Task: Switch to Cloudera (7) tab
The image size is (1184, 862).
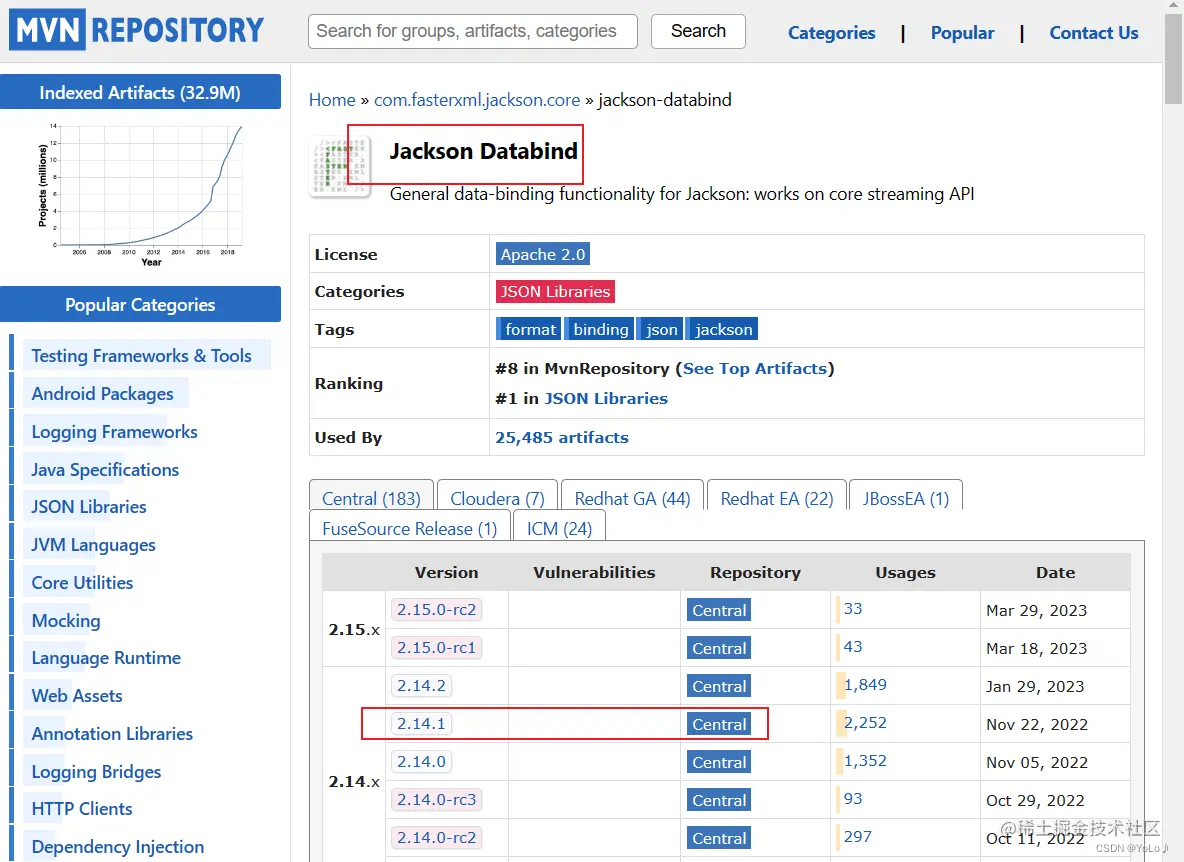Action: point(498,499)
